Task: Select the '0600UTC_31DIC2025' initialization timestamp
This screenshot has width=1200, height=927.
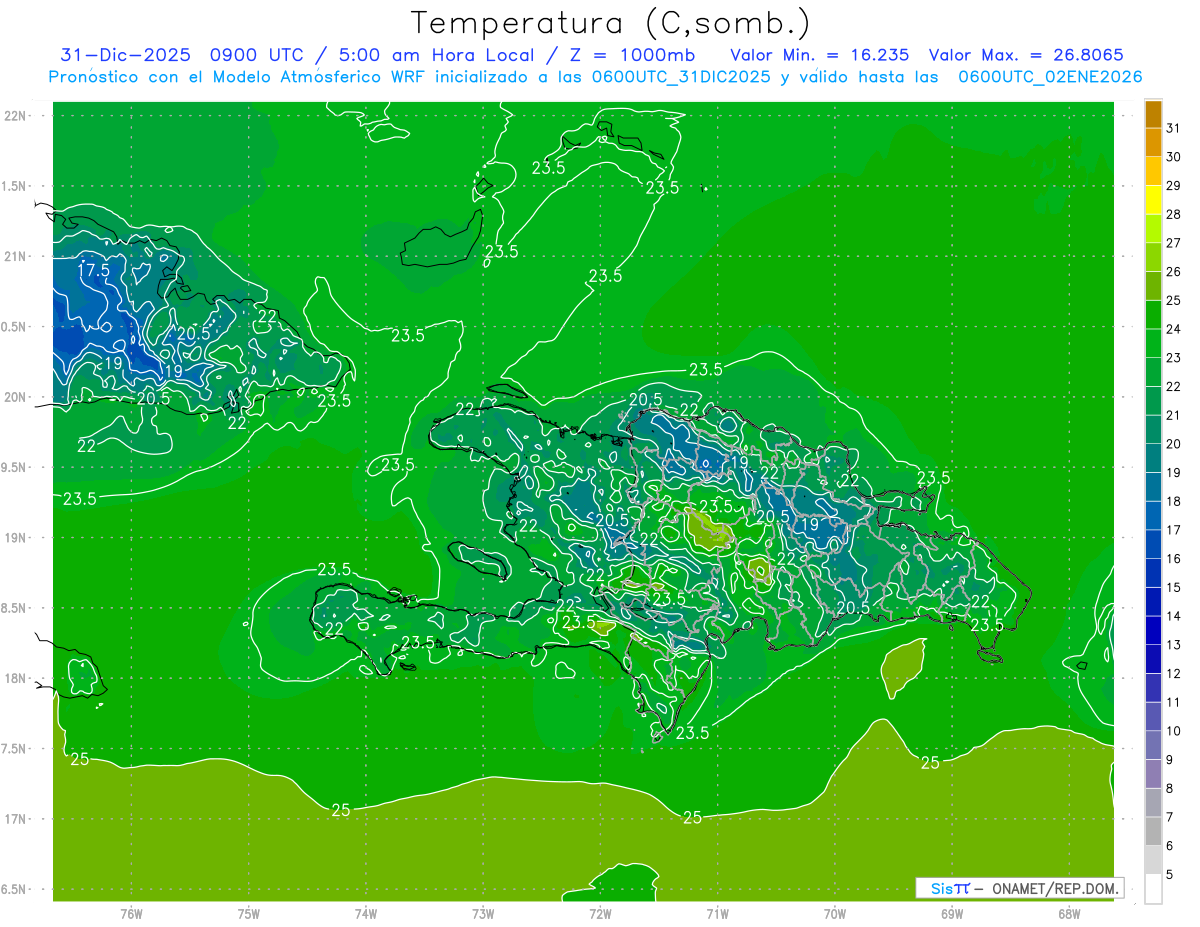Action: (x=680, y=77)
